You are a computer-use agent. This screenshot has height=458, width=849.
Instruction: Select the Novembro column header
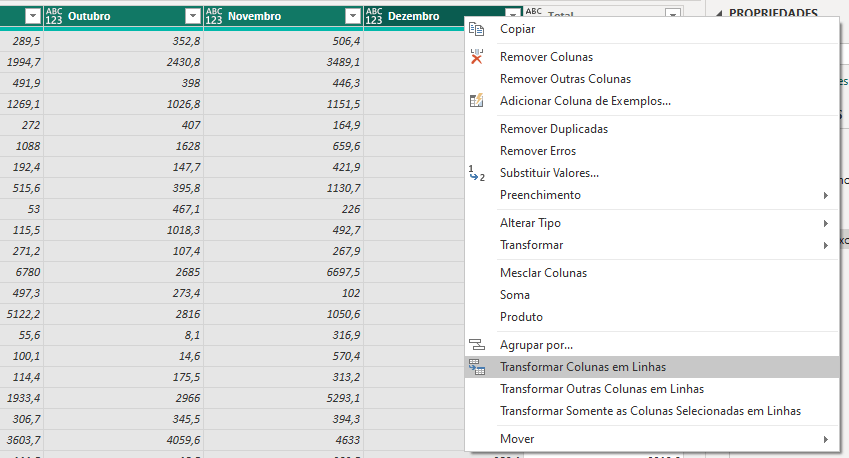coord(283,16)
